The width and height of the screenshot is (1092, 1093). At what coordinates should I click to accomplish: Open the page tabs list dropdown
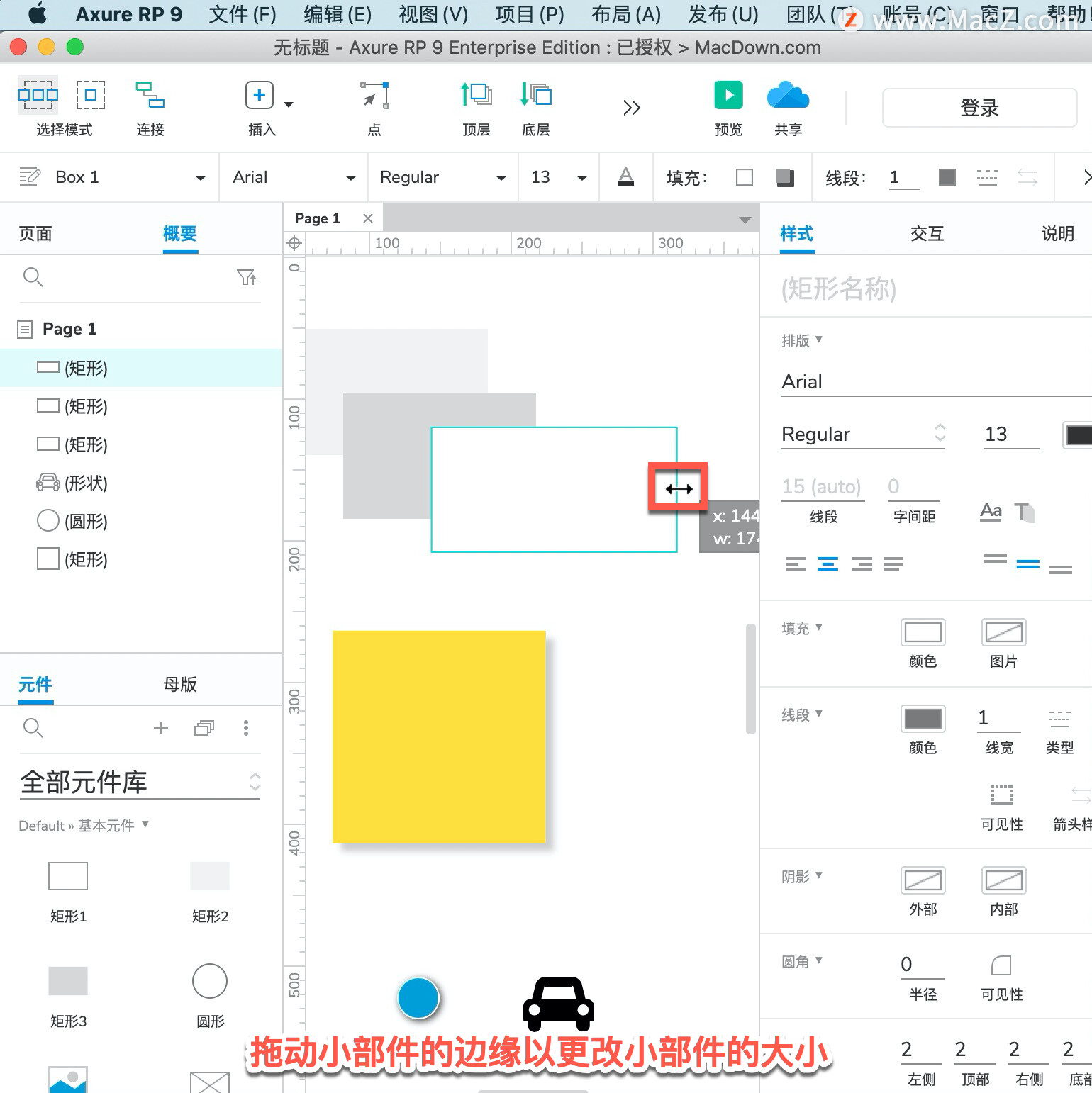point(745,220)
